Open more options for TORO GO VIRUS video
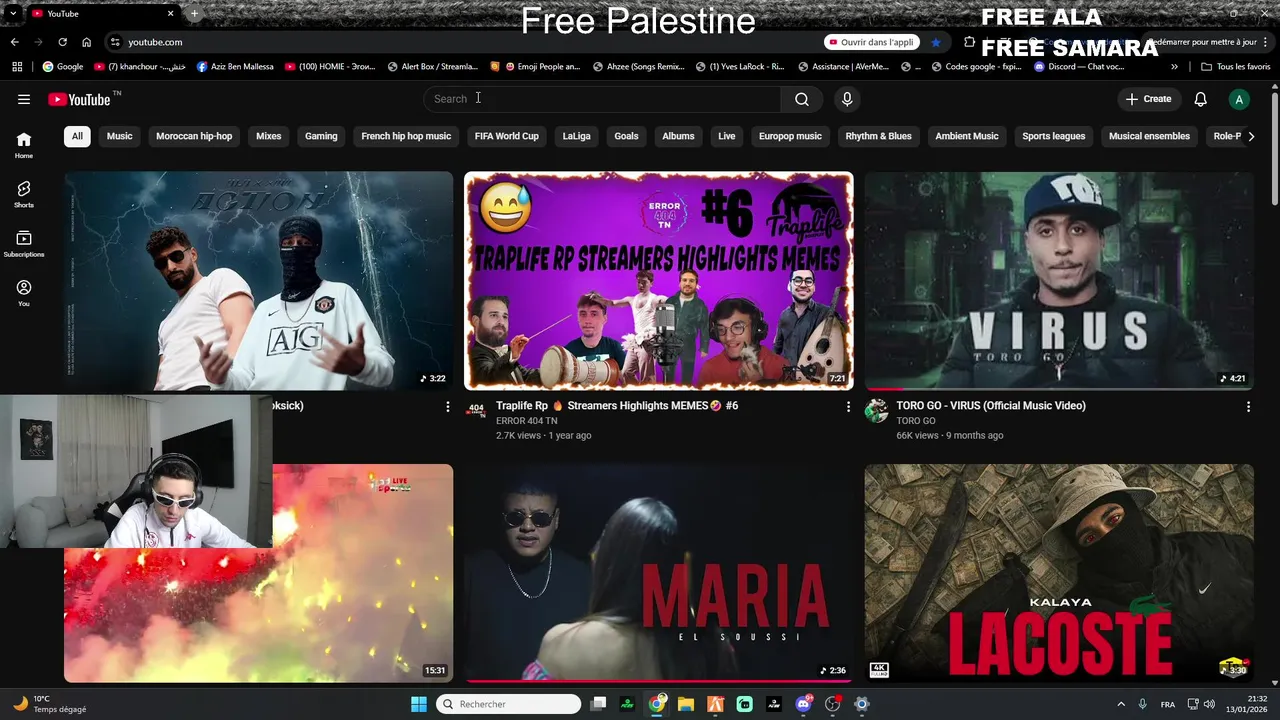The image size is (1280, 720). [1248, 407]
